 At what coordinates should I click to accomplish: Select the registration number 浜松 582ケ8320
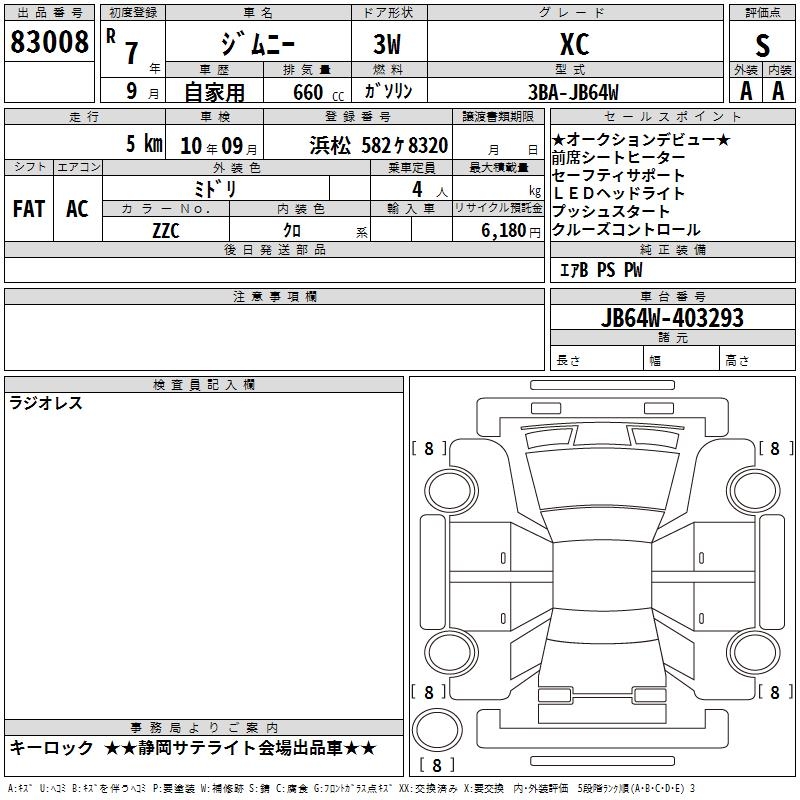(379, 145)
